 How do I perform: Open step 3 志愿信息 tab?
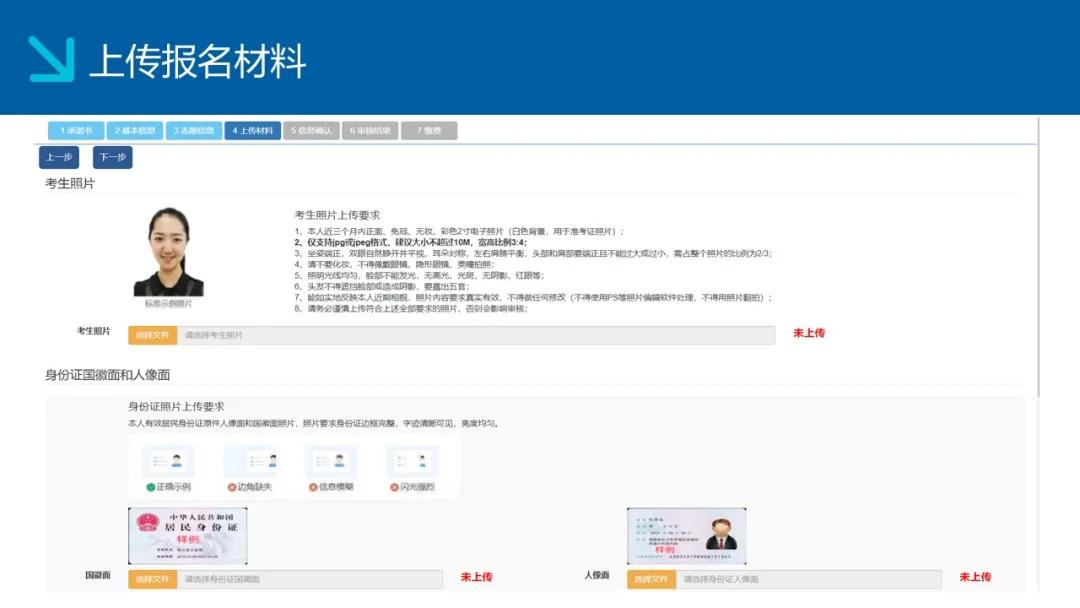pos(193,131)
